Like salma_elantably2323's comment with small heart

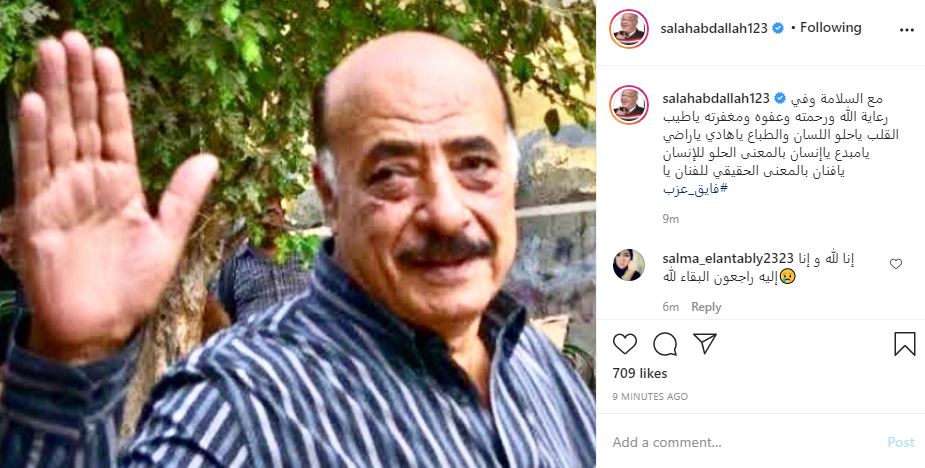(896, 264)
